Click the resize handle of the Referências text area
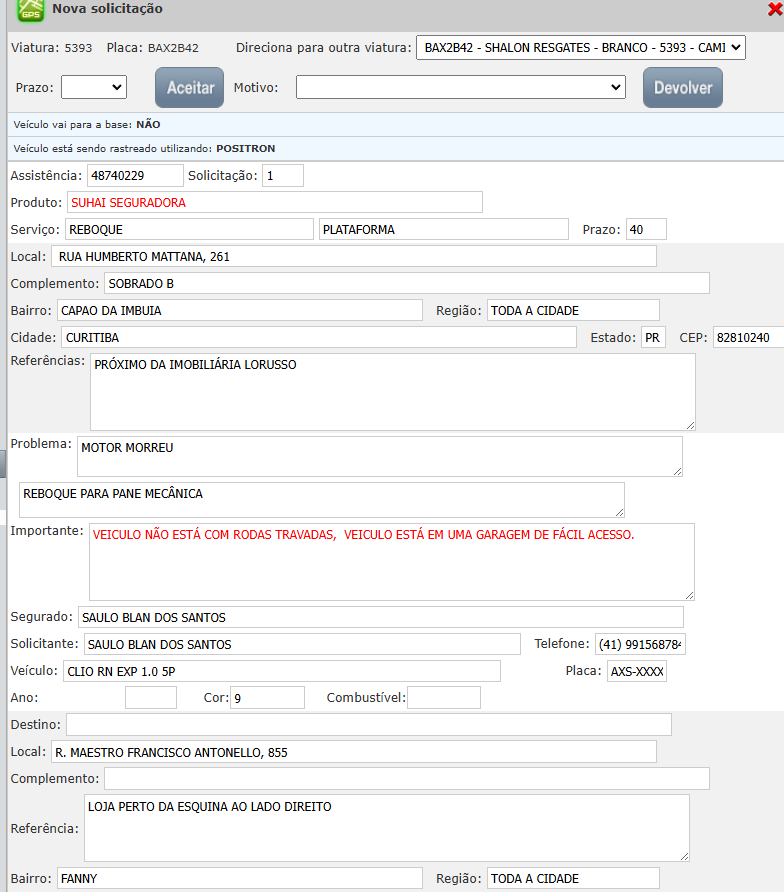The width and height of the screenshot is (784, 892). click(690, 426)
